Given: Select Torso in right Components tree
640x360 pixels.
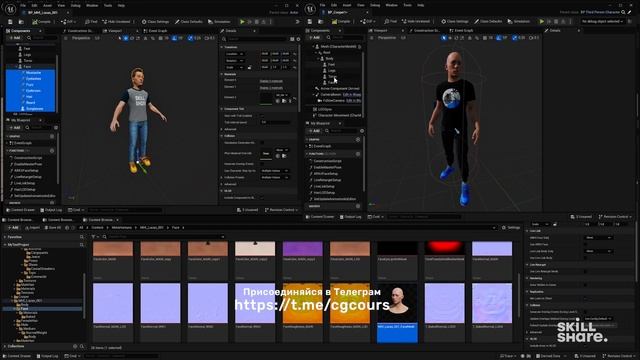Looking at the screenshot, I should (x=332, y=76).
